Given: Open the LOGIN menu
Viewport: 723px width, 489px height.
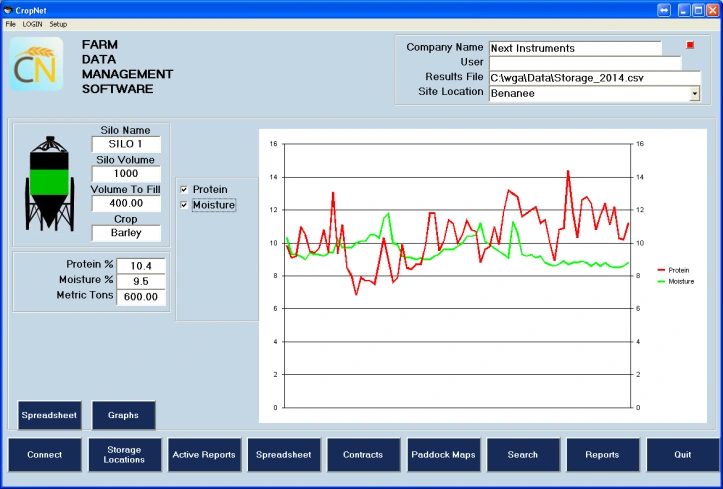Looking at the screenshot, I should [x=32, y=24].
